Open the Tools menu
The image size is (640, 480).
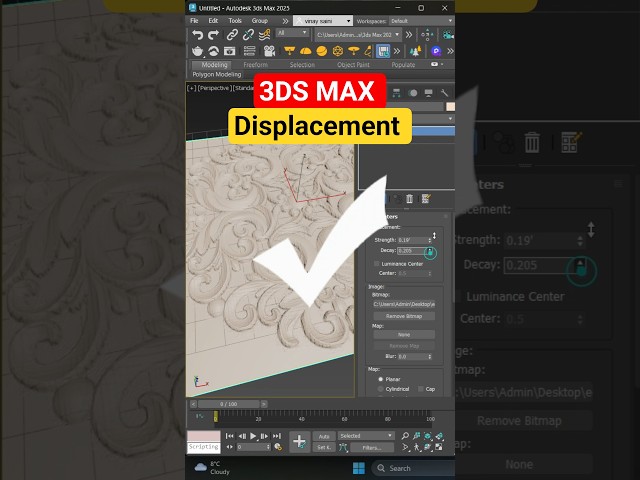(x=235, y=21)
